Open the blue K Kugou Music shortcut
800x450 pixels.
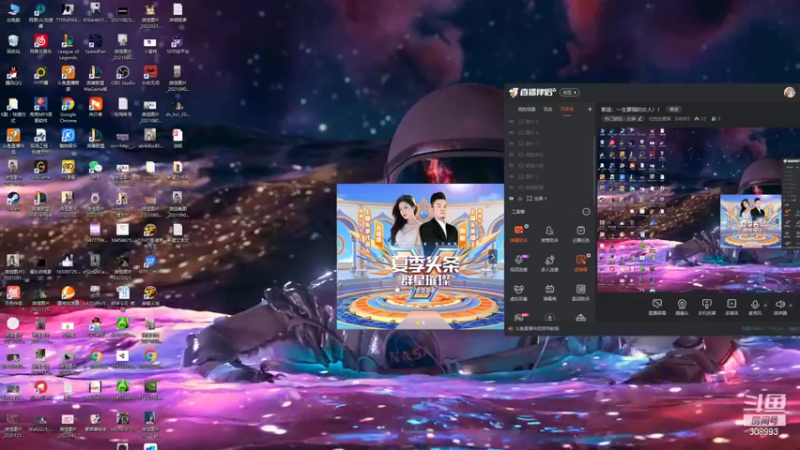pos(68,138)
